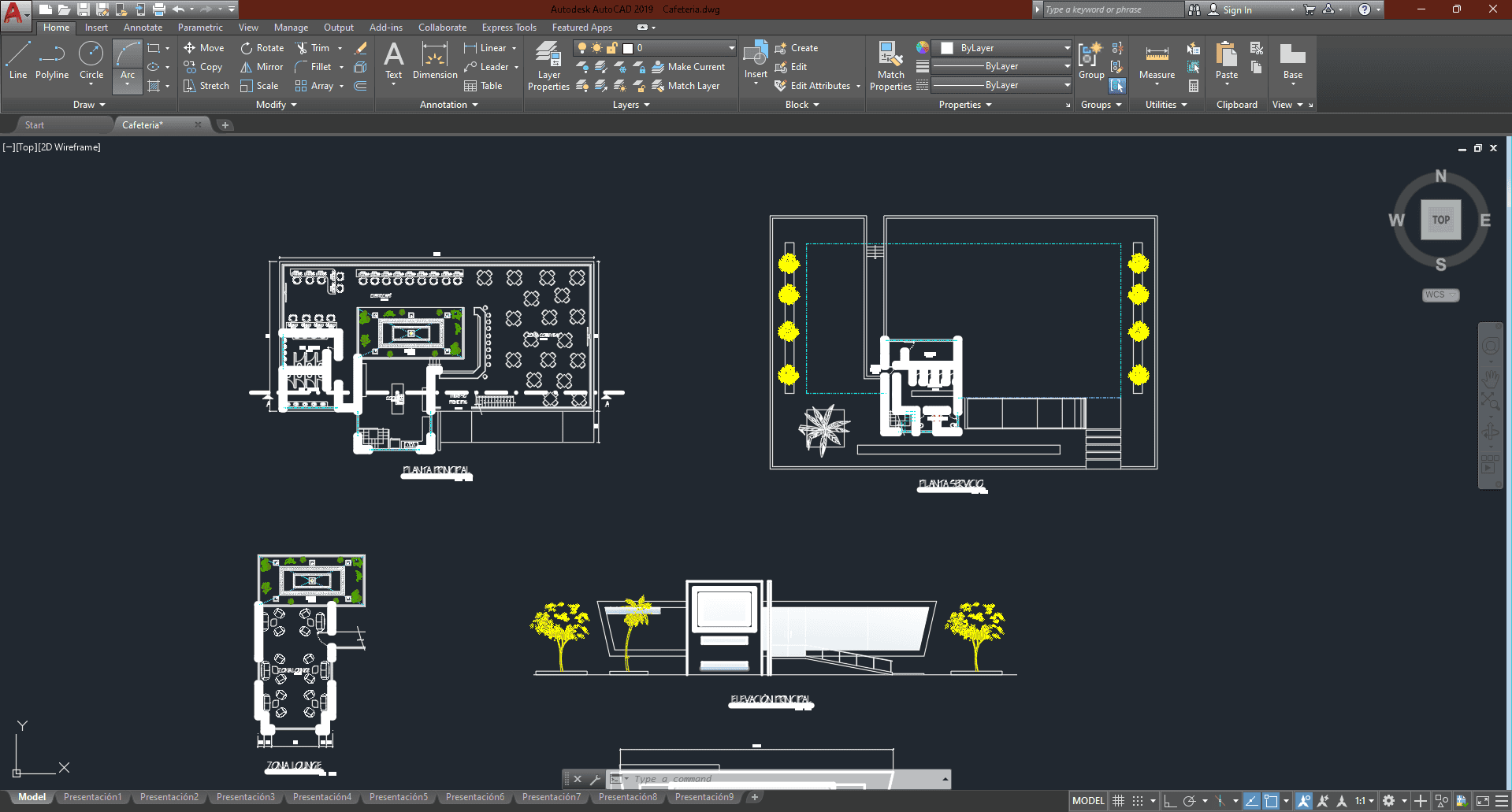Open the Layer Properties manager
Image resolution: width=1512 pixels, height=812 pixels.
[548, 65]
